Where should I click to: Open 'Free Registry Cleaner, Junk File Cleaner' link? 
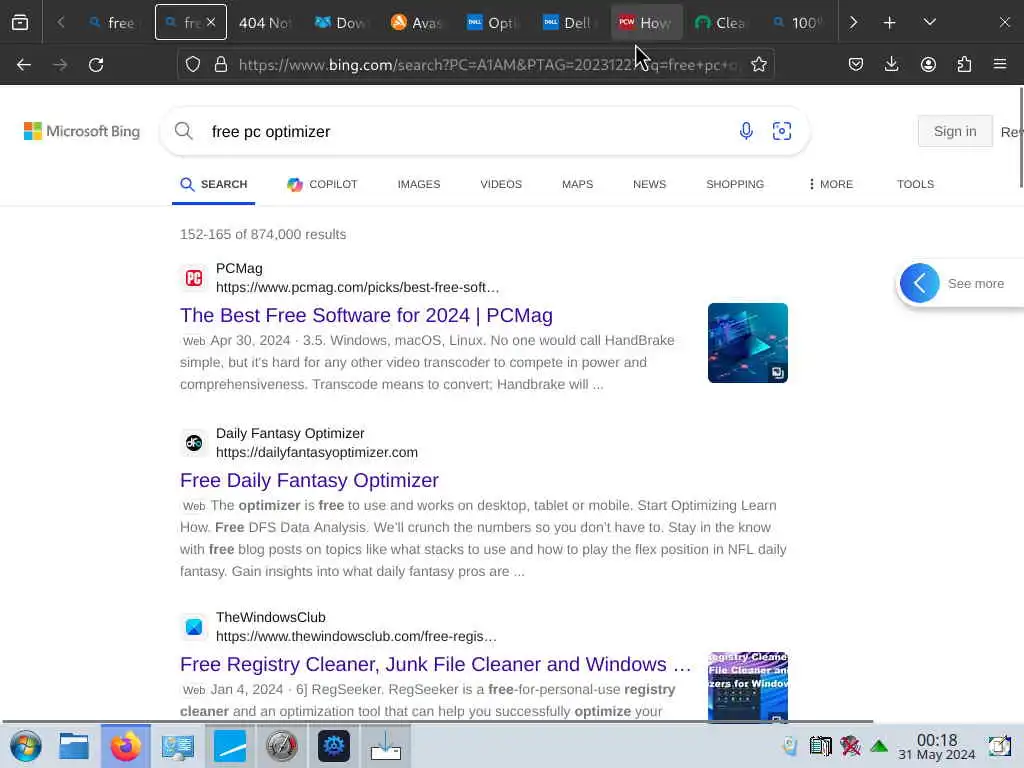(x=436, y=664)
